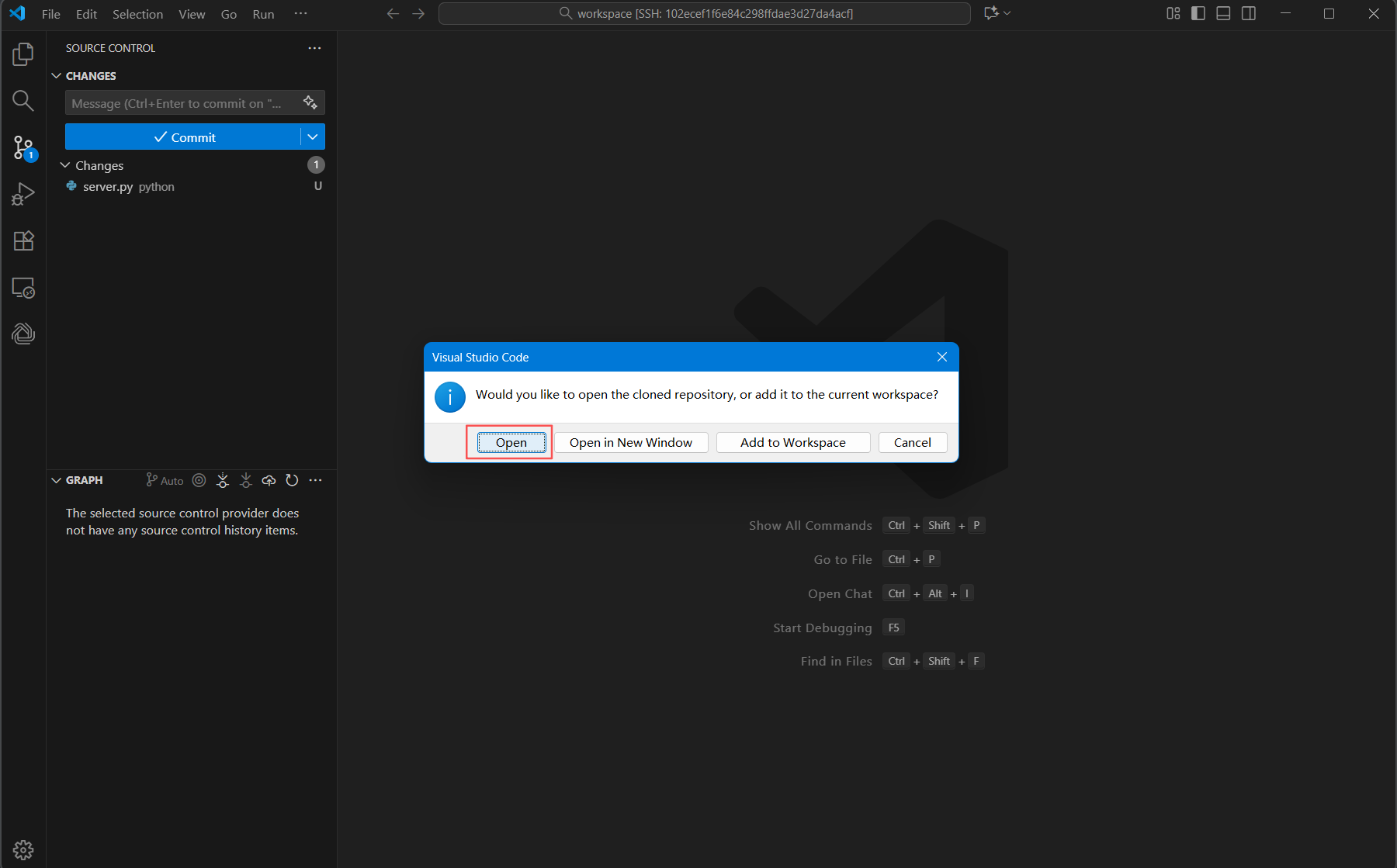
Task: Open the Commit button dropdown arrow
Action: (x=313, y=137)
